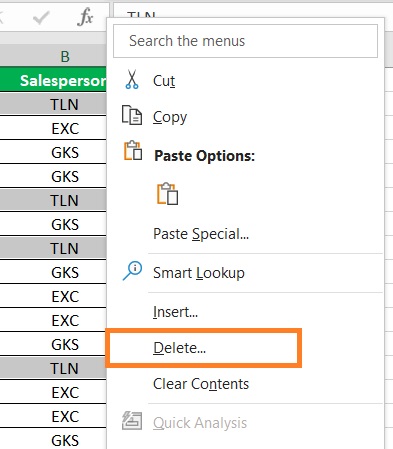This screenshot has height=449, width=393.
Task: Open Paste Special... dialog entry
Action: click(x=201, y=234)
